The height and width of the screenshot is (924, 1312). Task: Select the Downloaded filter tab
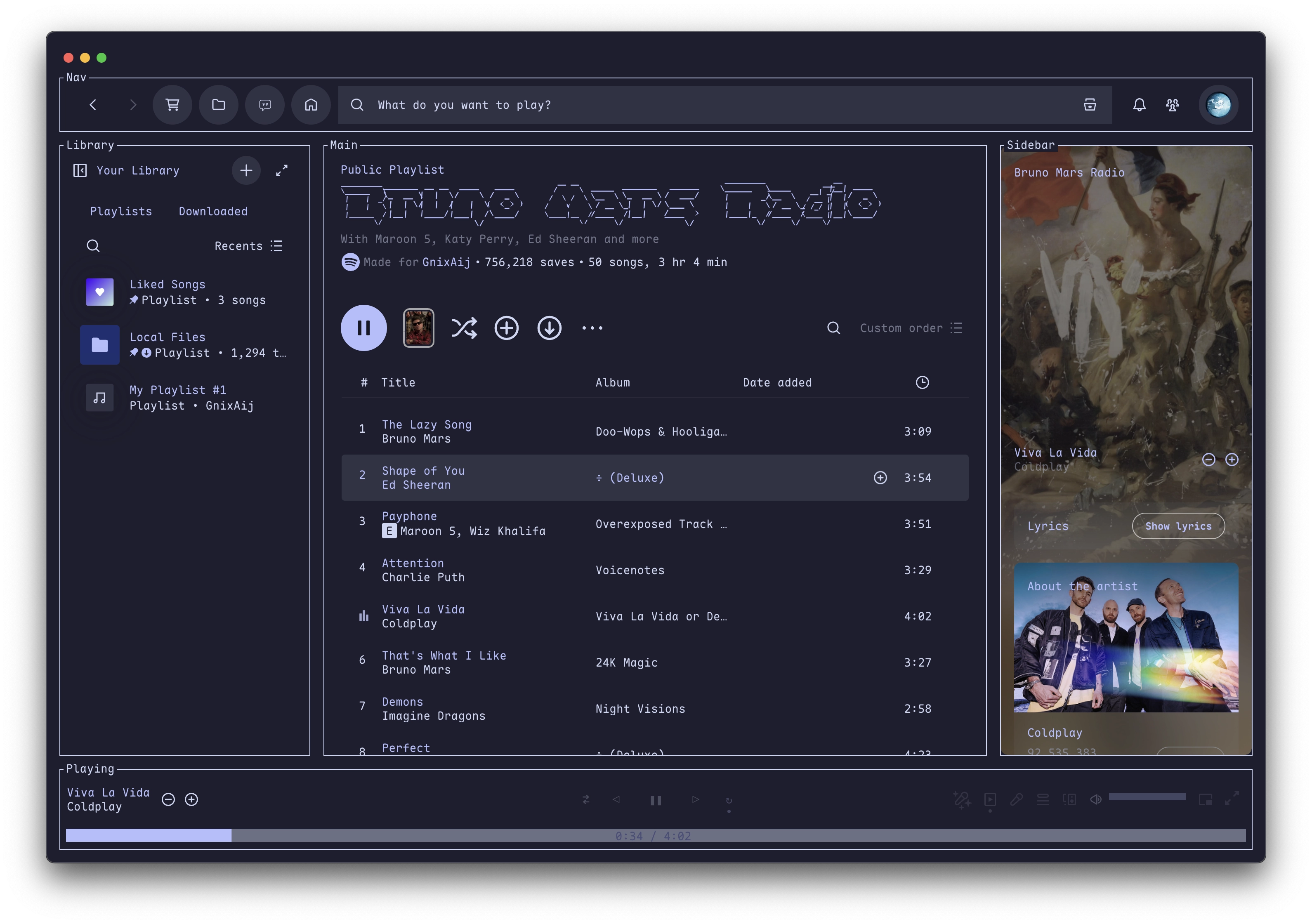213,212
